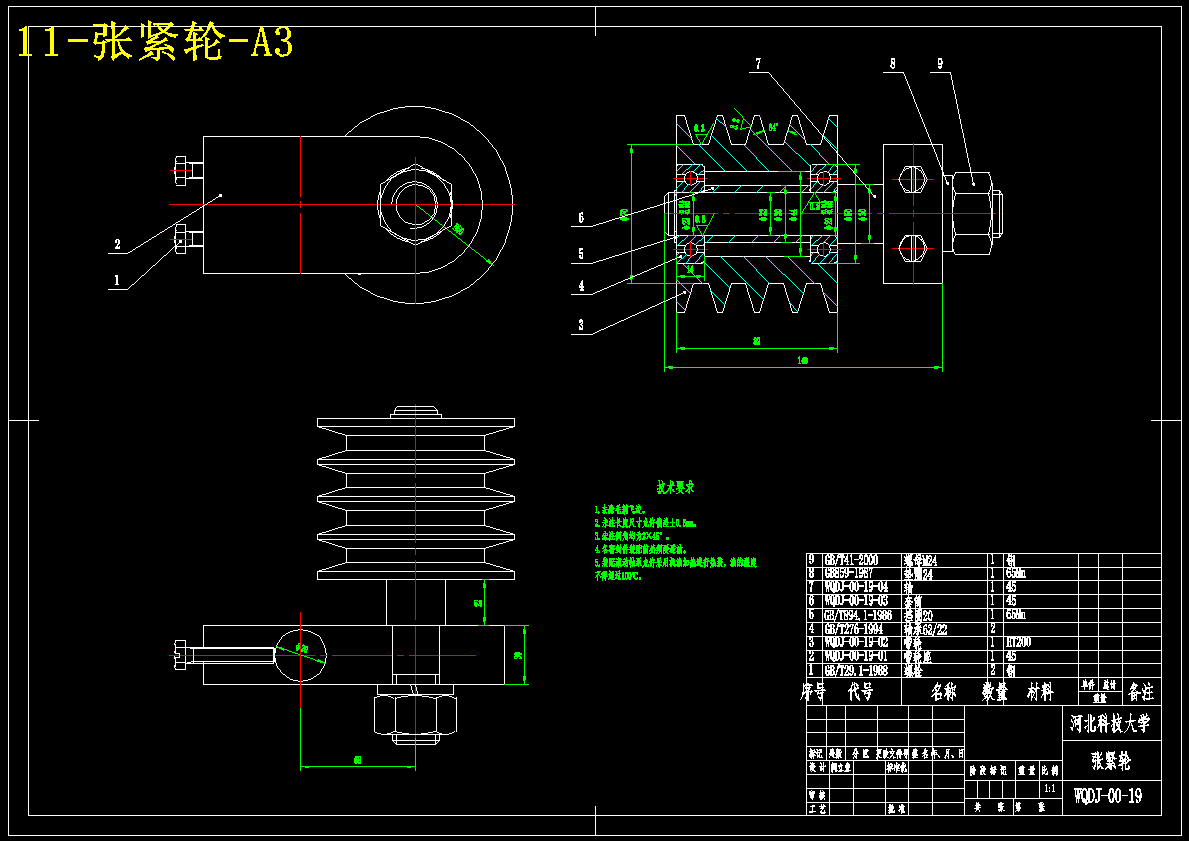Click parts list code GB/T41-2000
1189x841 pixels.
(852, 560)
